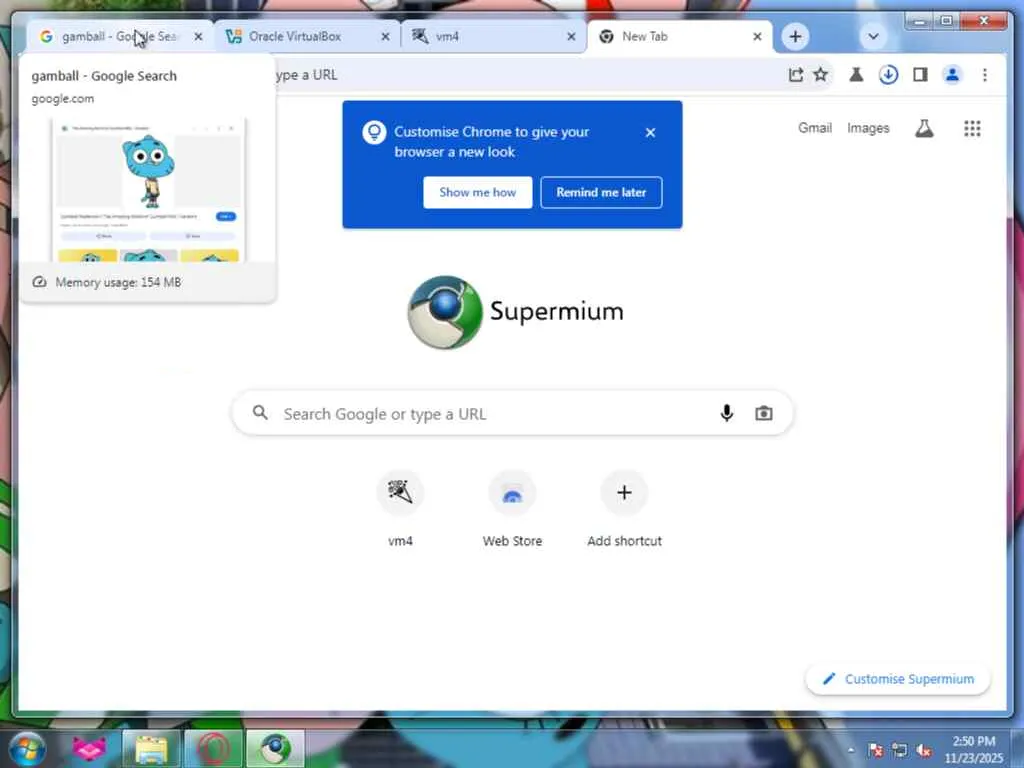
Task: Open a new tab with the plus button
Action: tap(795, 37)
